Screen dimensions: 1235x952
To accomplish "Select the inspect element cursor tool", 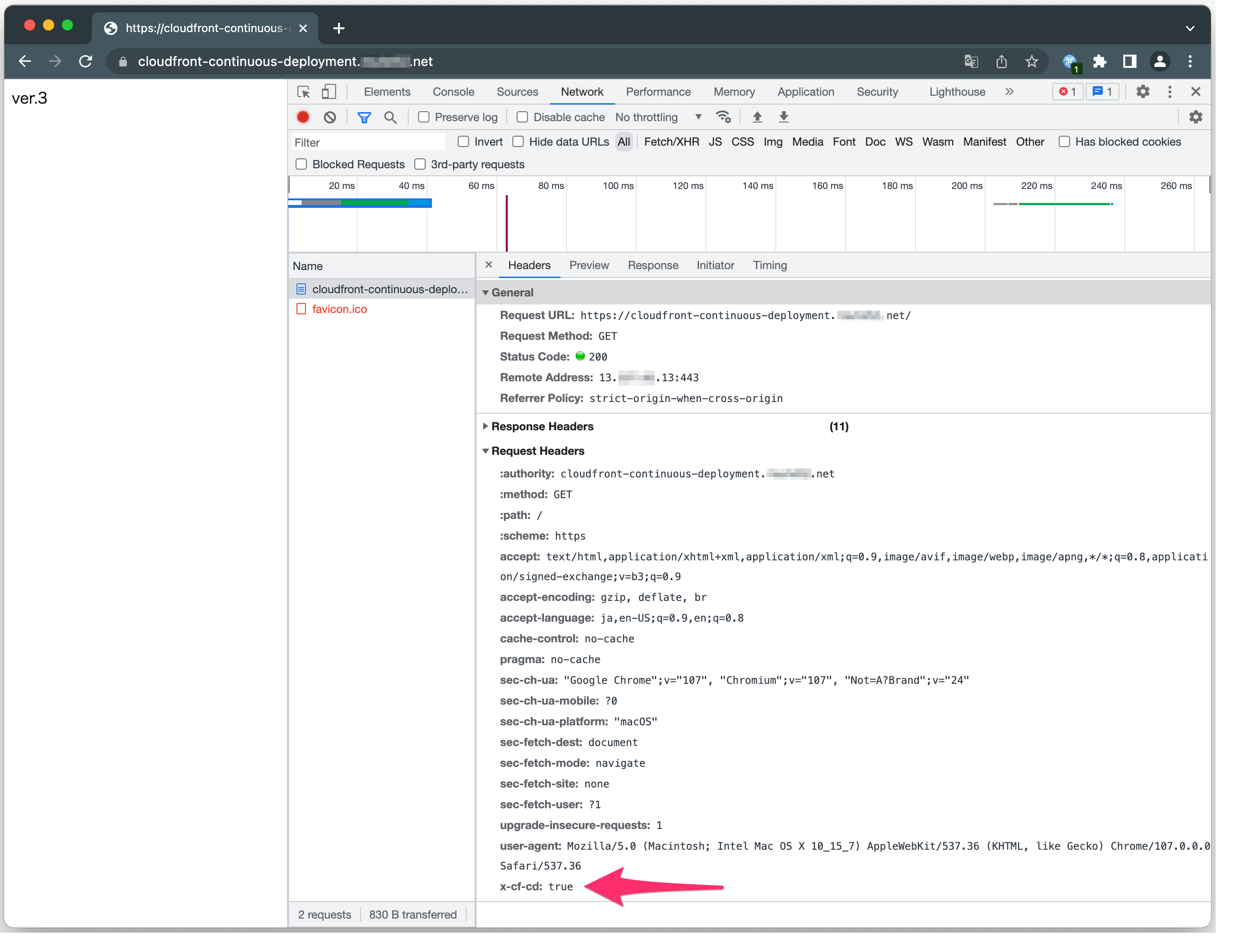I will [x=303, y=91].
